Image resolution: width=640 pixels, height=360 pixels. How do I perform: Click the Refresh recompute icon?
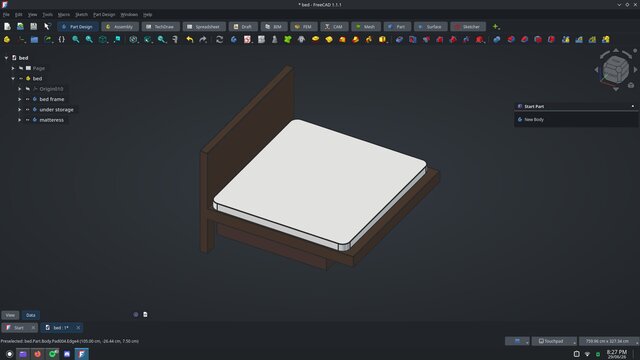click(220, 40)
